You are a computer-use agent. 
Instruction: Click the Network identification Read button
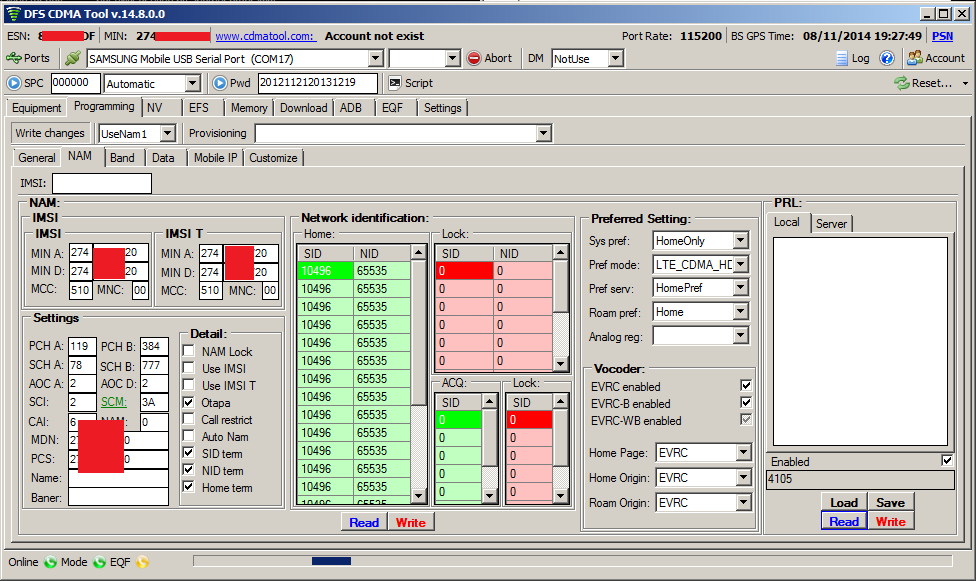pos(364,522)
